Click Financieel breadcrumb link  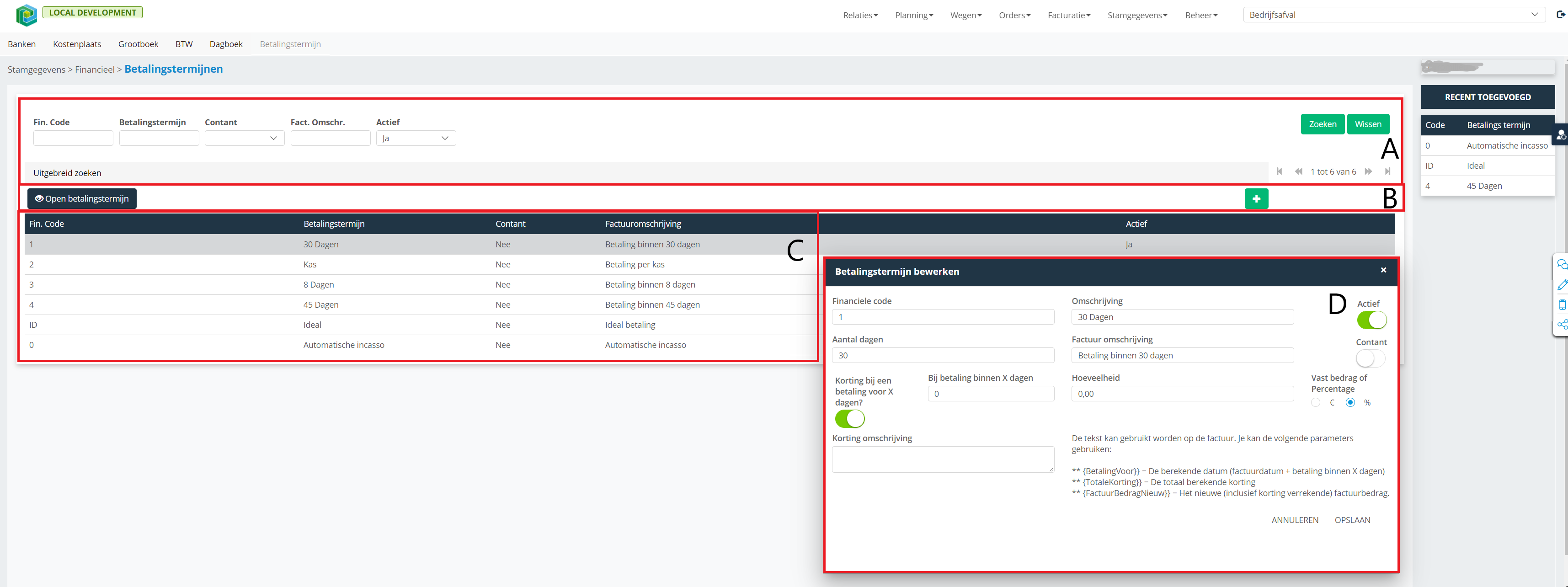[94, 69]
